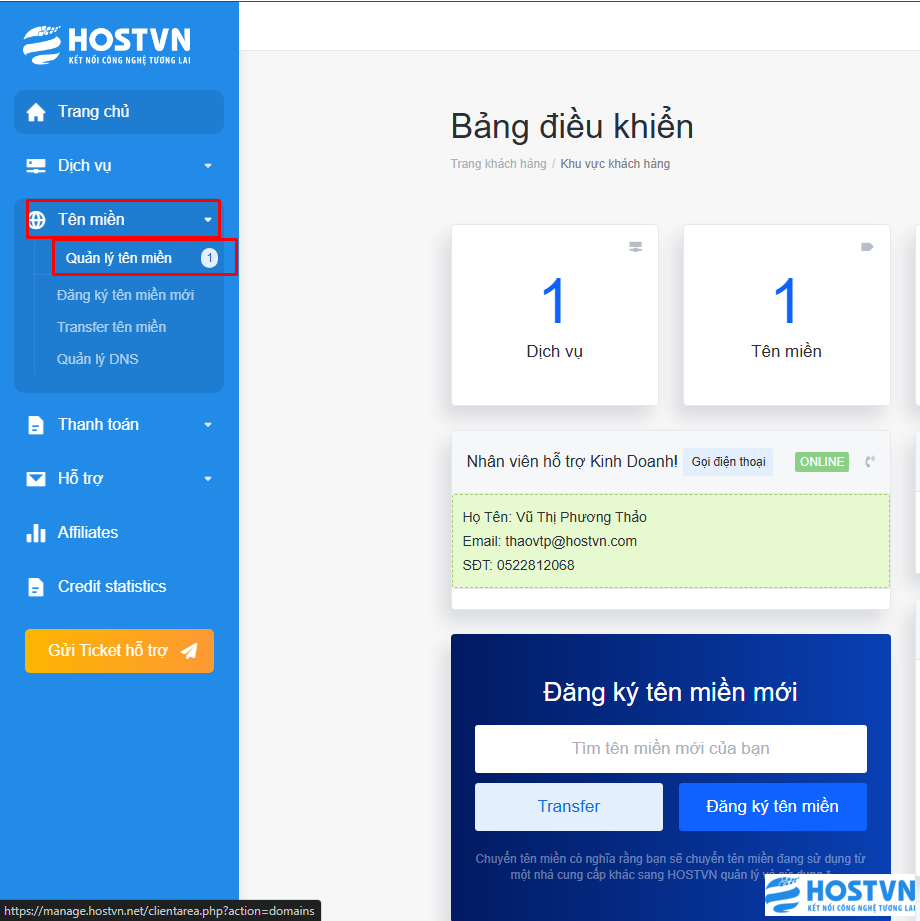
Task: Click the HOSTVN logo in the sidebar
Action: (107, 45)
